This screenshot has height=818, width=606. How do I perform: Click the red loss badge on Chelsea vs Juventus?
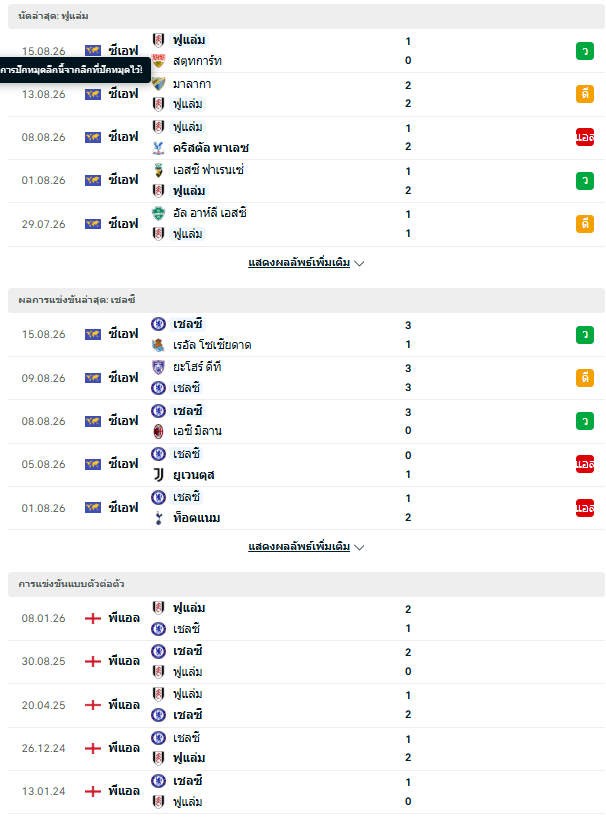point(585,464)
